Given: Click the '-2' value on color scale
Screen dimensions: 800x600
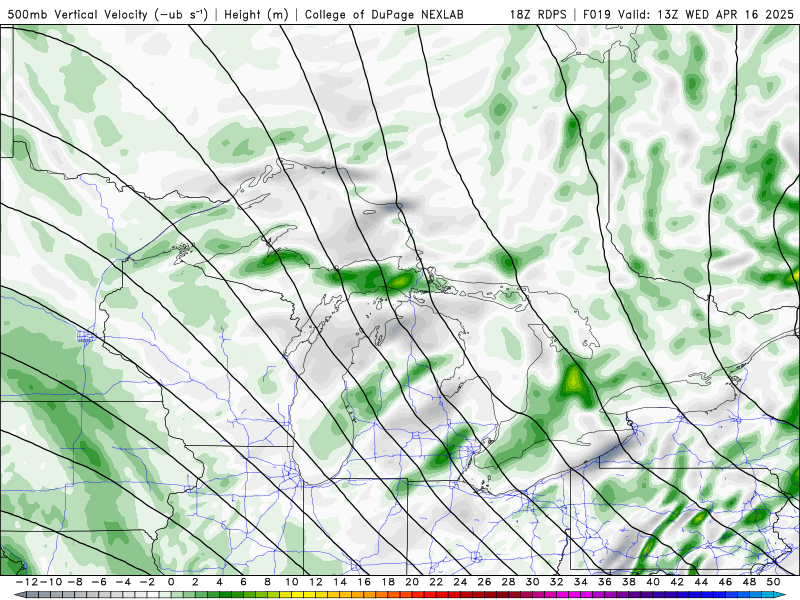Looking at the screenshot, I should tap(146, 582).
